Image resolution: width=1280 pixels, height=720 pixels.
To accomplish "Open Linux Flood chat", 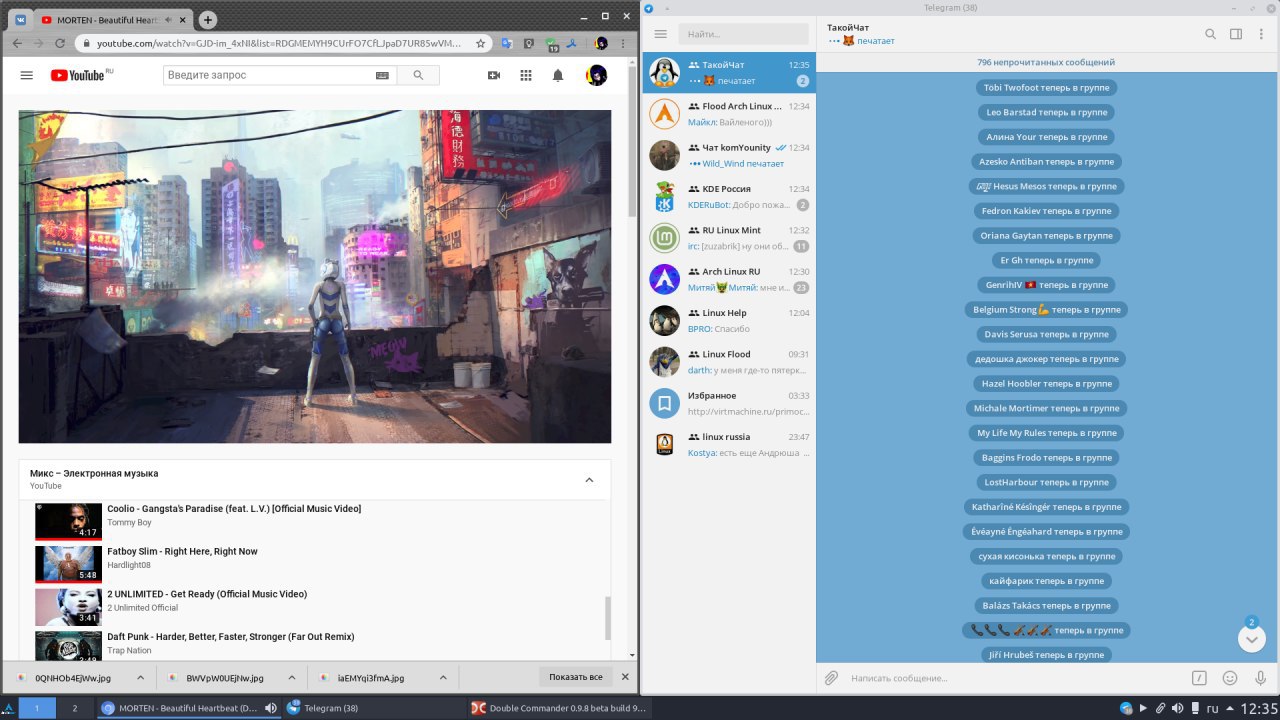I will pyautogui.click(x=729, y=362).
